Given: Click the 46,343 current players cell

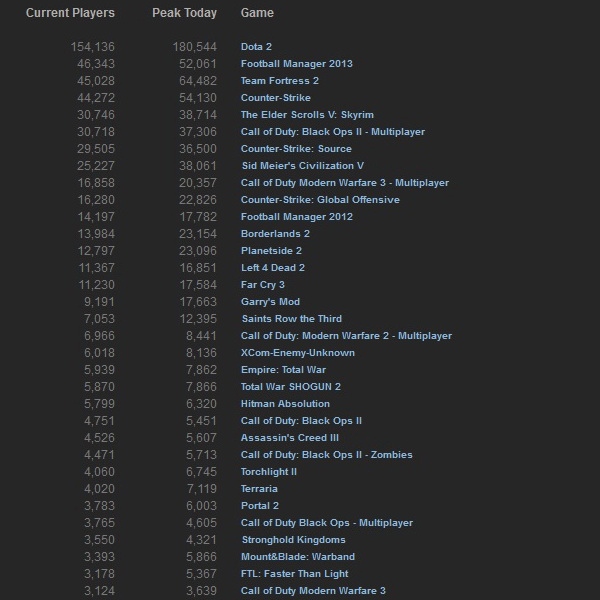Looking at the screenshot, I should click(96, 64).
